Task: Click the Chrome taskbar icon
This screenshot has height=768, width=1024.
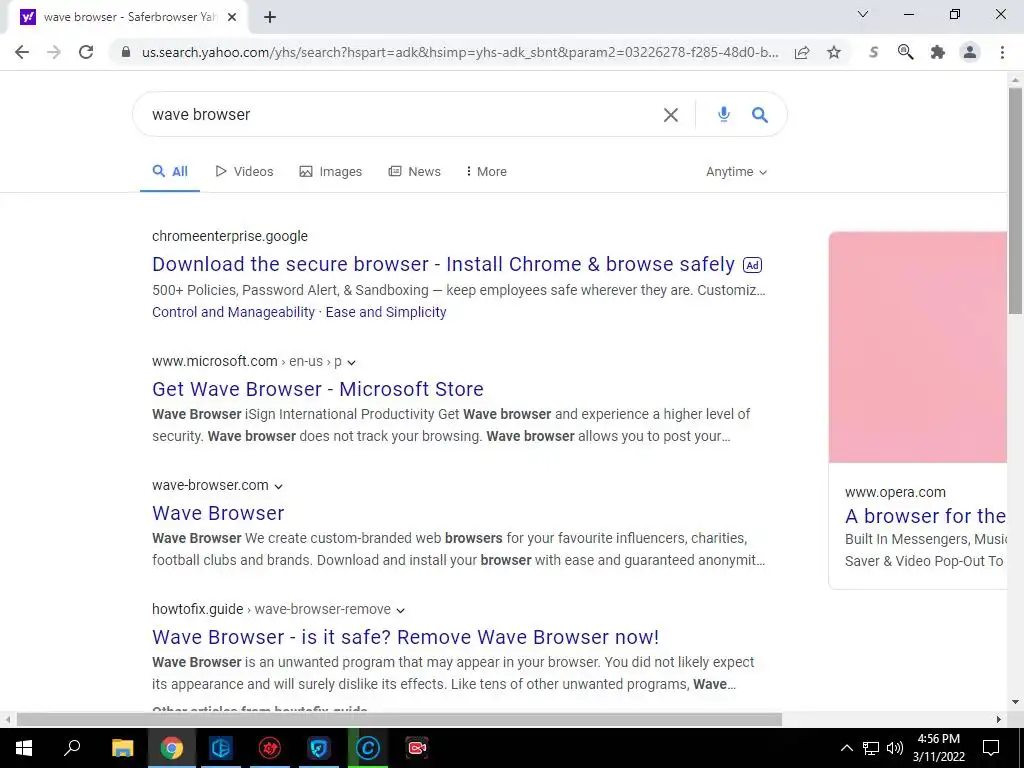Action: (x=172, y=748)
